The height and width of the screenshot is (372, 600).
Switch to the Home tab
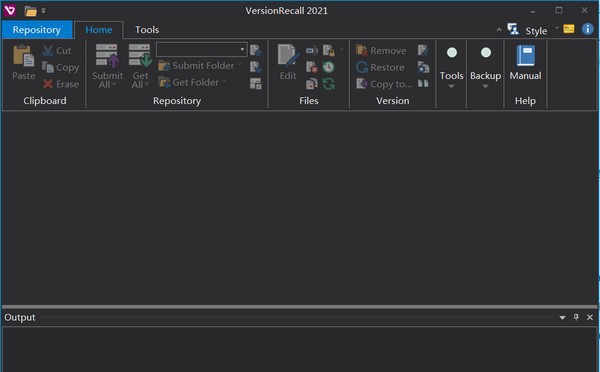99,30
